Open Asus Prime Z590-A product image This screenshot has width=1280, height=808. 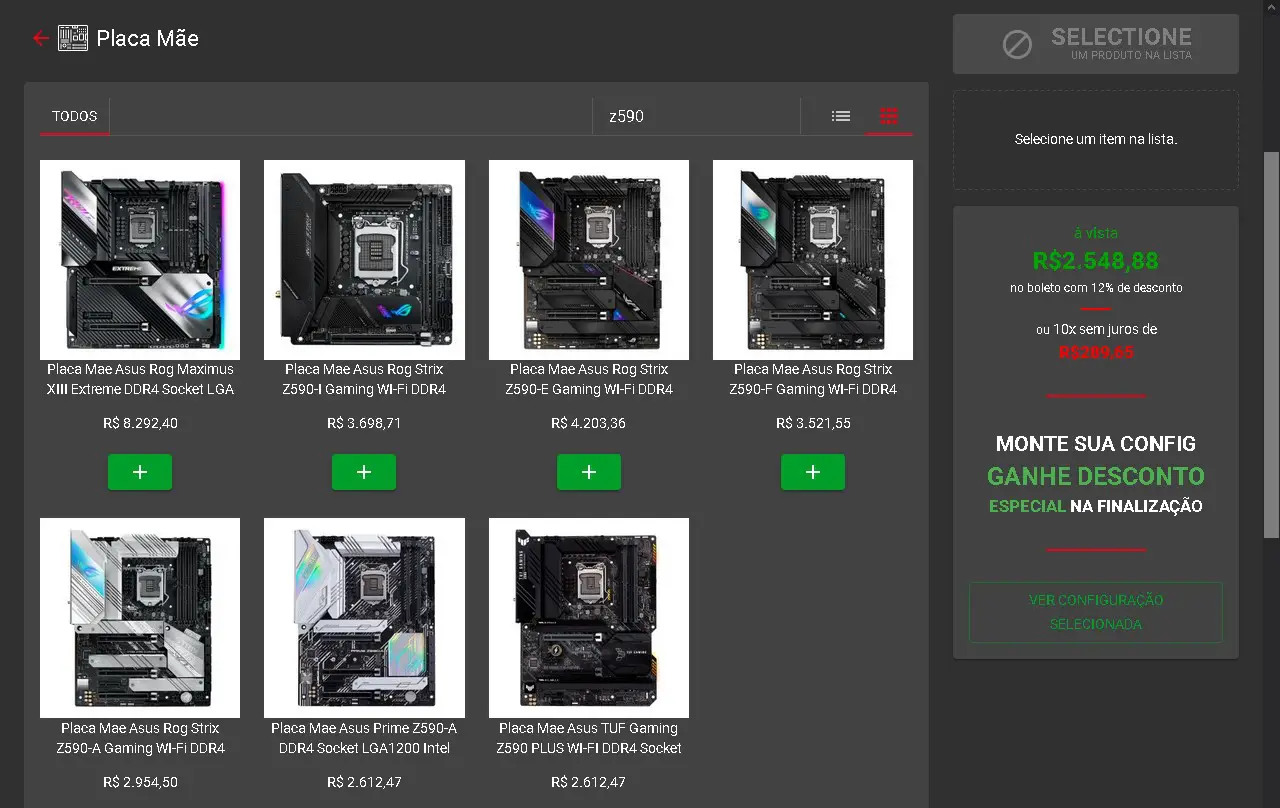[x=364, y=618]
